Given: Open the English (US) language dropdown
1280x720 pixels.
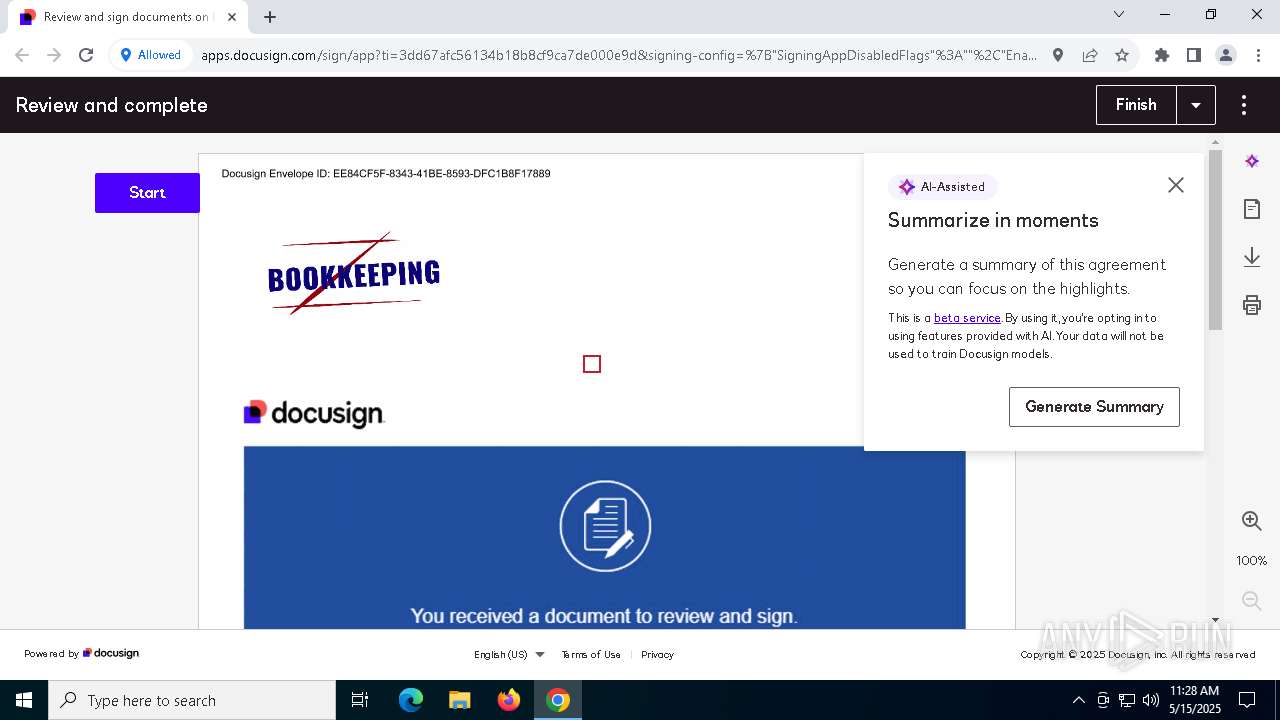Looking at the screenshot, I should pyautogui.click(x=509, y=655).
